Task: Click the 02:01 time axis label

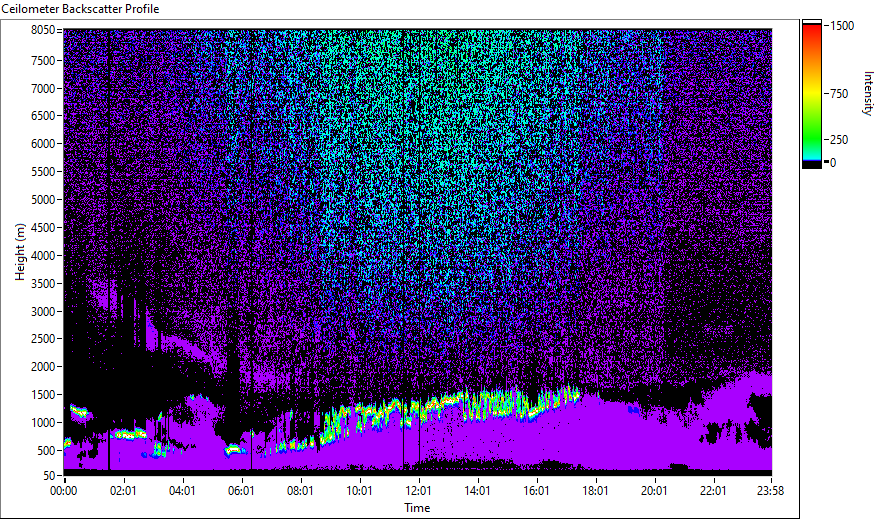Action: click(x=123, y=491)
